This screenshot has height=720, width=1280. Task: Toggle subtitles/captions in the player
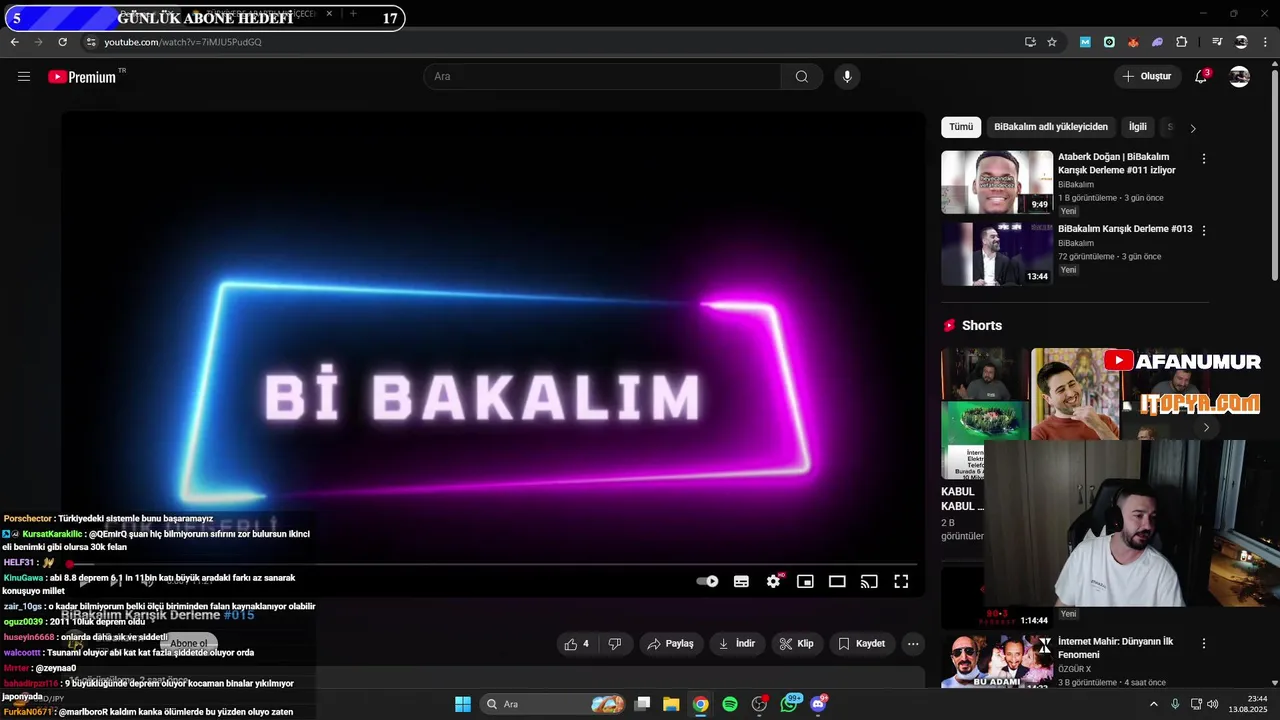(x=741, y=581)
